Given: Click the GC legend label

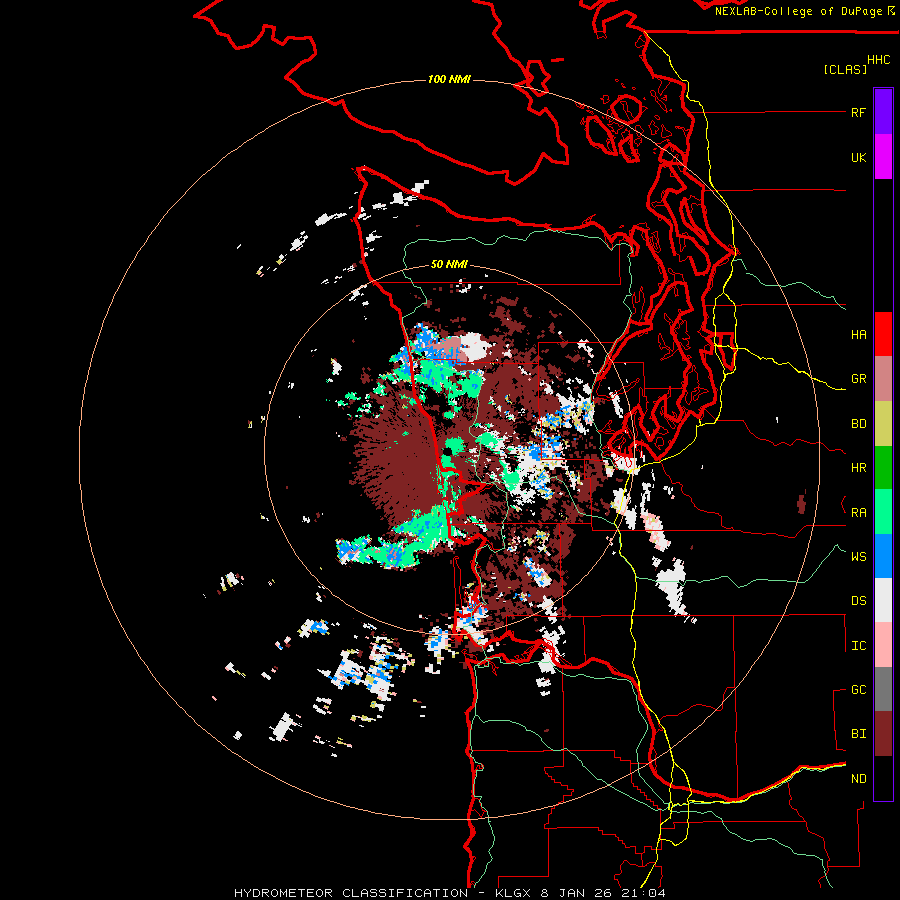Looking at the screenshot, I should click(858, 690).
